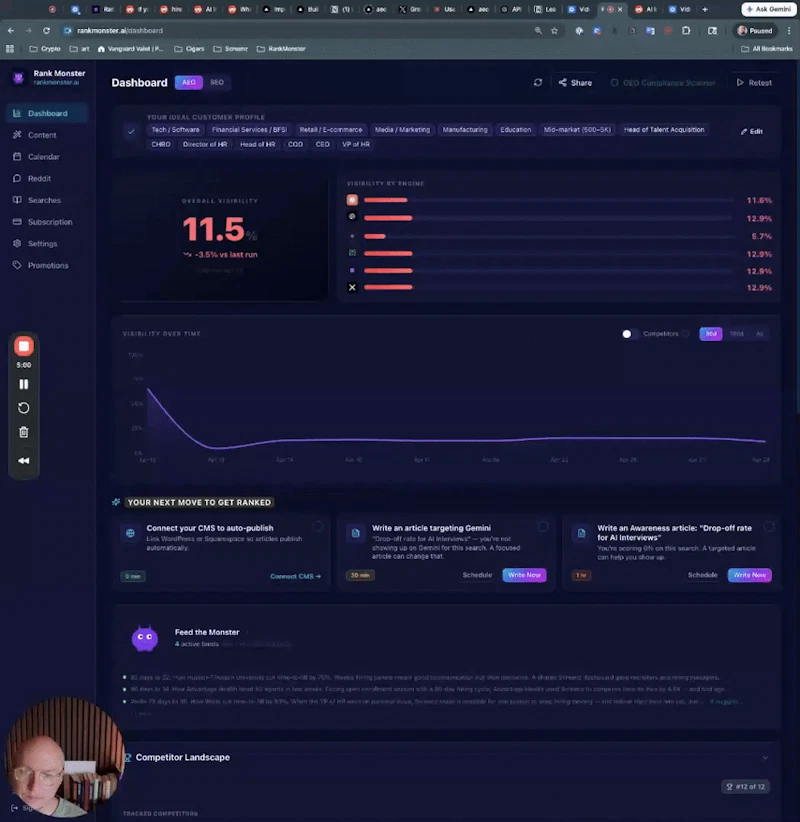Click the Share button
Image resolution: width=800 pixels, height=822 pixels.
click(x=575, y=83)
